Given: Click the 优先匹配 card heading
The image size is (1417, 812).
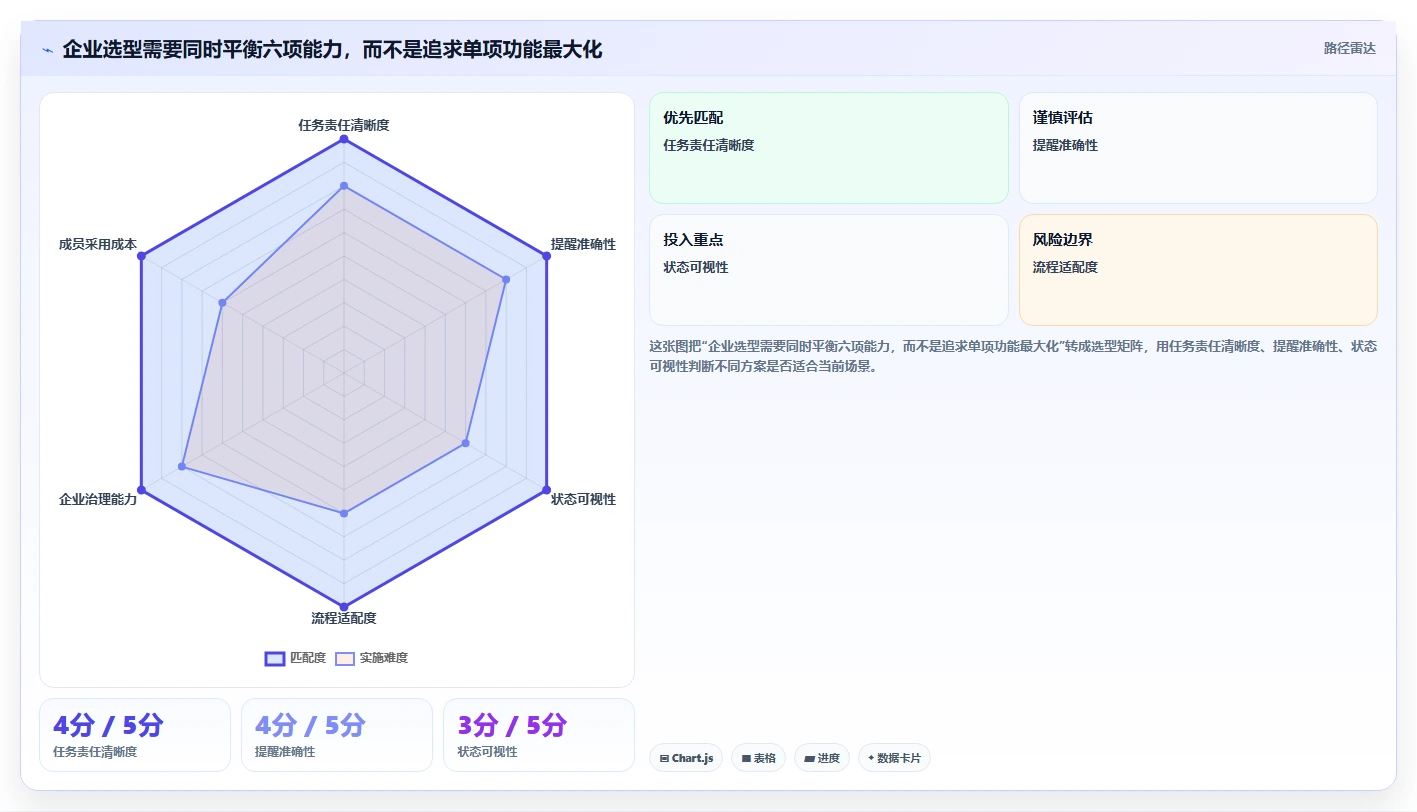Looking at the screenshot, I should [693, 117].
